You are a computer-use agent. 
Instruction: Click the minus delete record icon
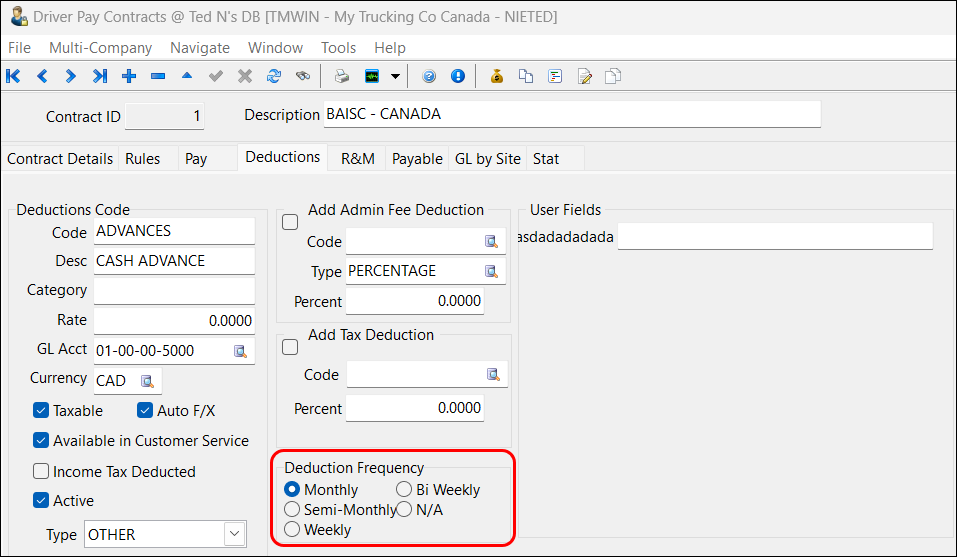pos(158,76)
